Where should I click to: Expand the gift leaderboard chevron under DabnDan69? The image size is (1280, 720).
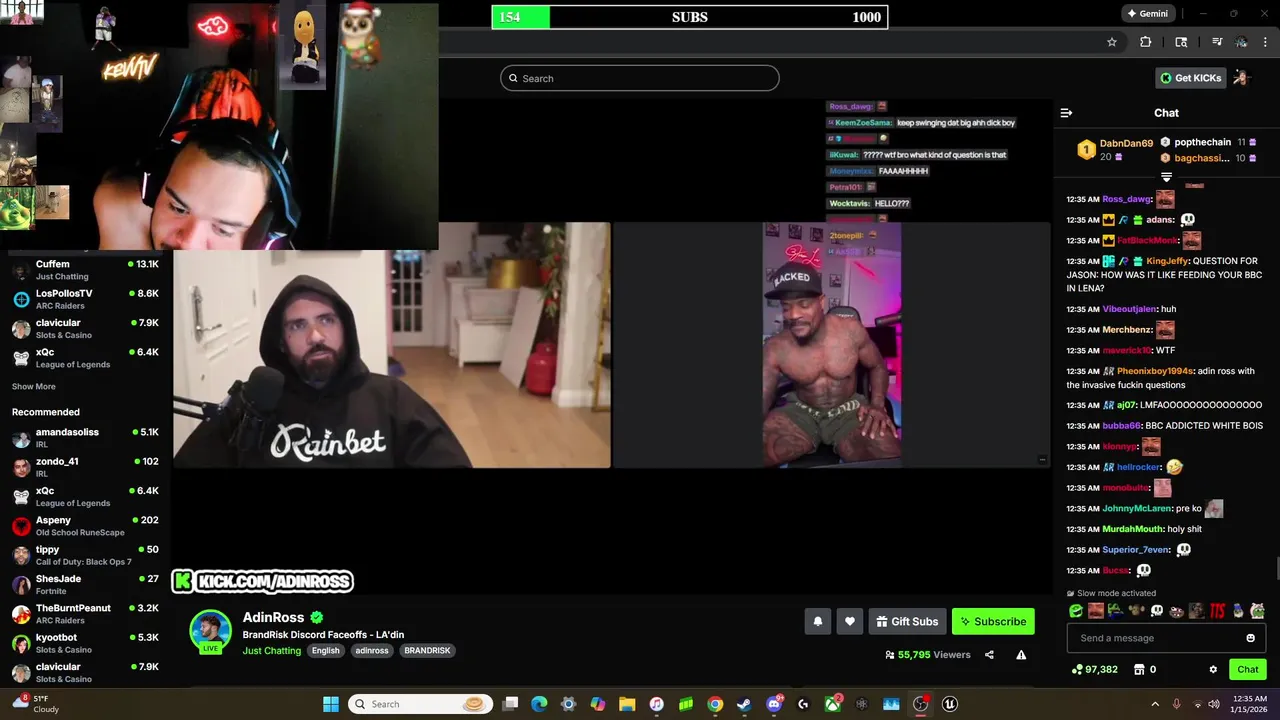tap(1166, 177)
